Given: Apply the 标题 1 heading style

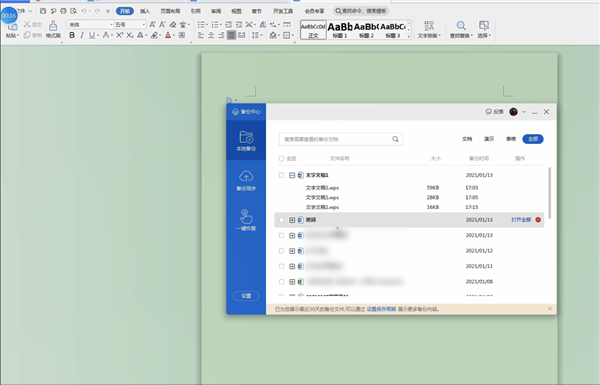Looking at the screenshot, I should [340, 29].
